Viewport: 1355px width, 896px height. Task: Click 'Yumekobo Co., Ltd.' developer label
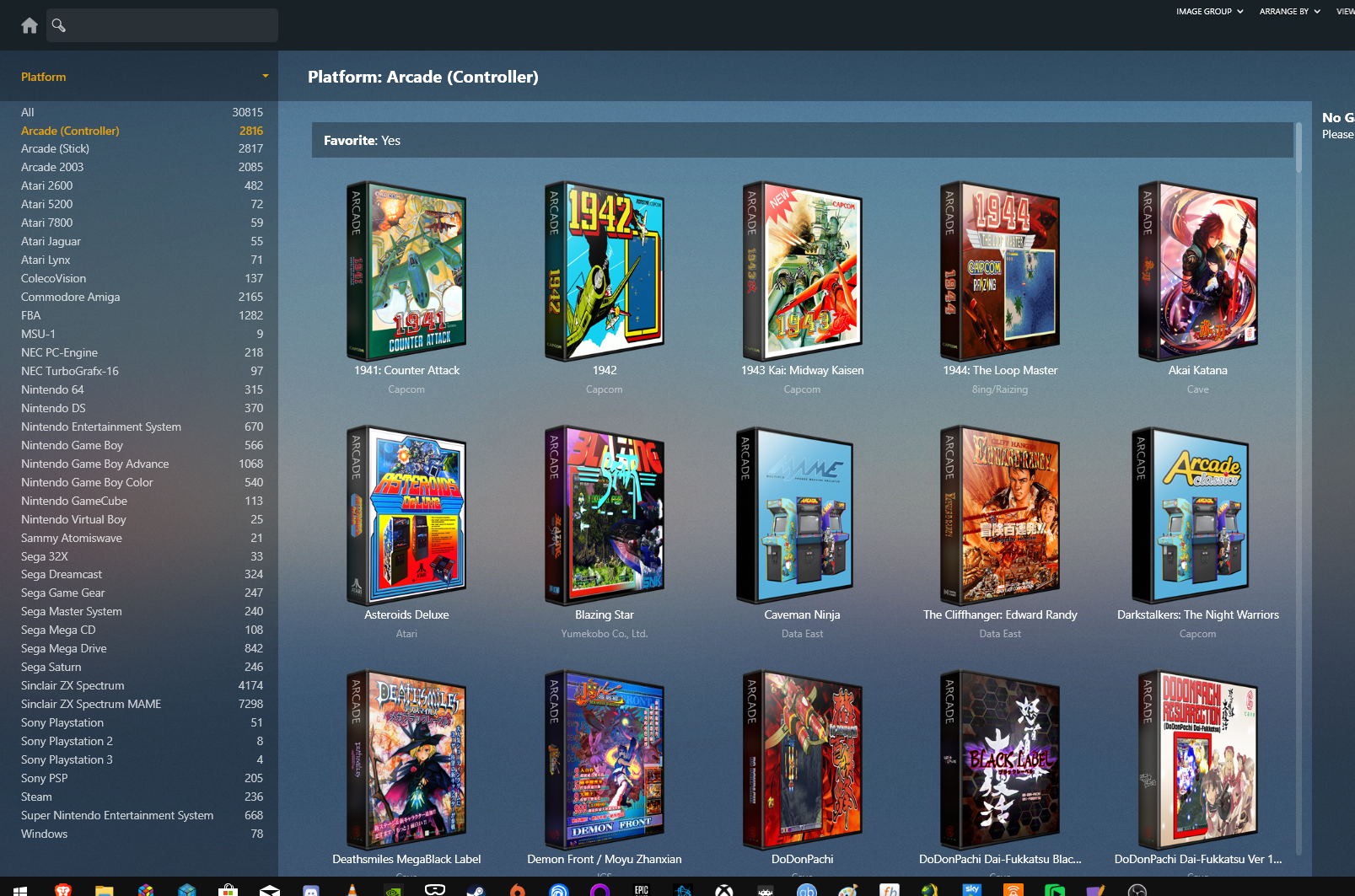click(605, 634)
